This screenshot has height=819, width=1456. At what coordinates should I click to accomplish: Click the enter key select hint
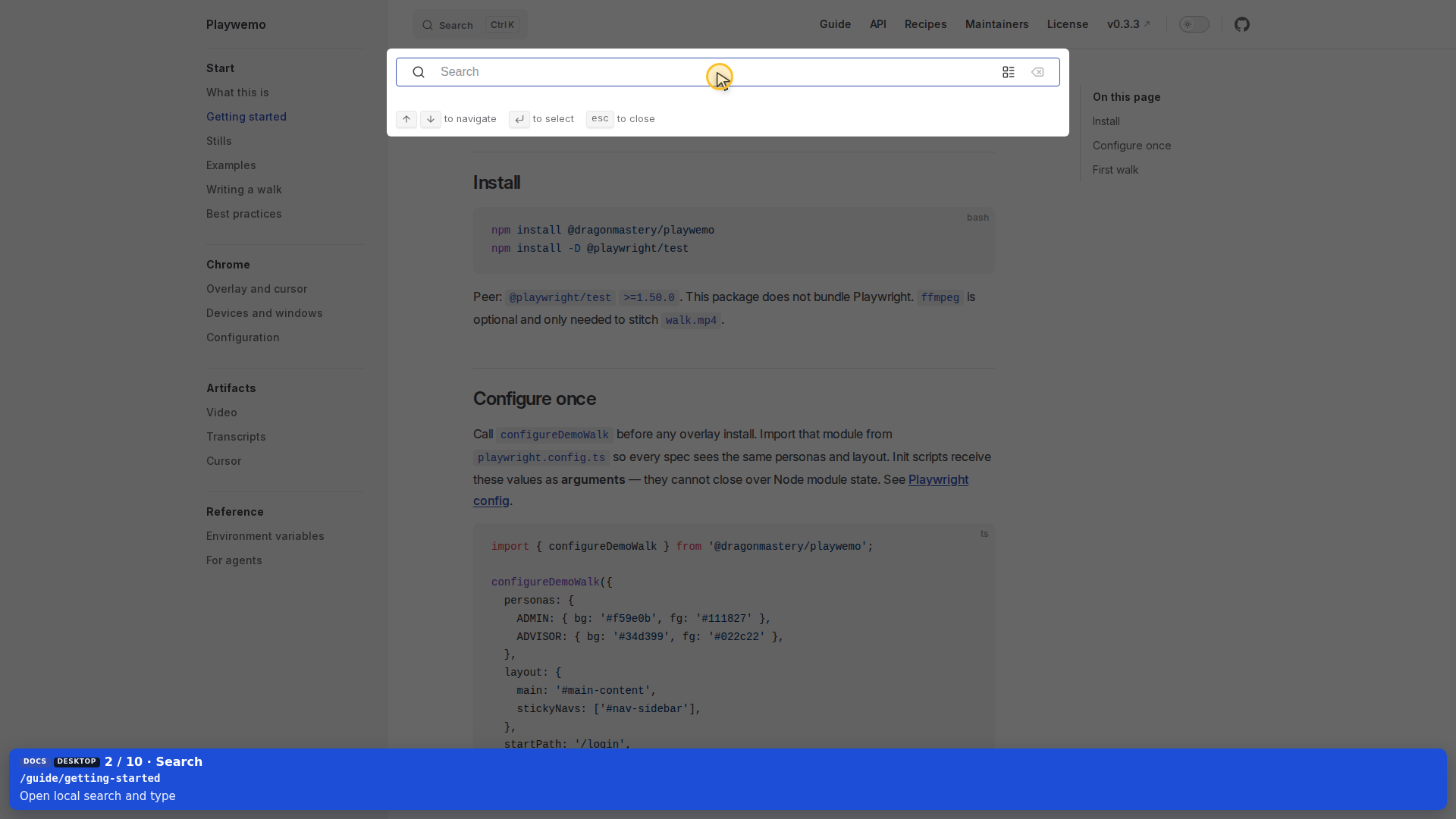click(519, 119)
